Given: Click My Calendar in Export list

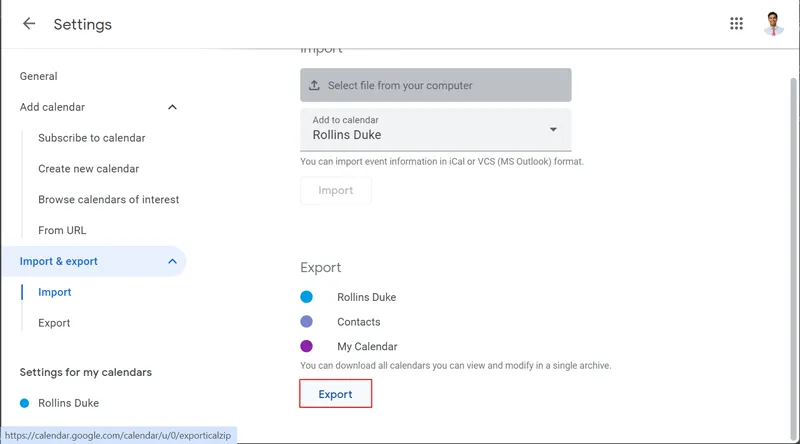Looking at the screenshot, I should [x=367, y=347].
